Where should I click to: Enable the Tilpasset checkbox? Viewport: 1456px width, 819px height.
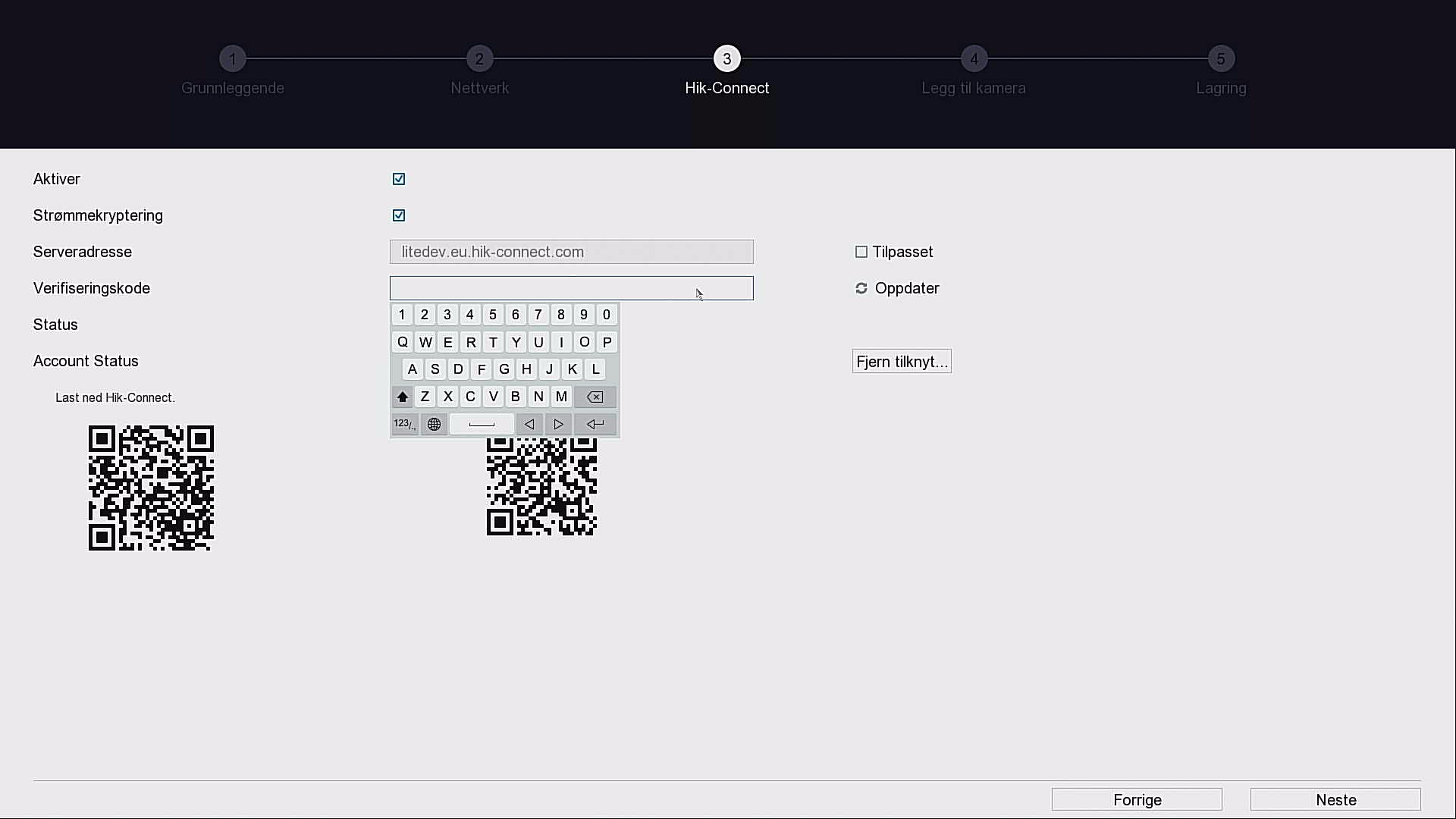[x=861, y=252]
